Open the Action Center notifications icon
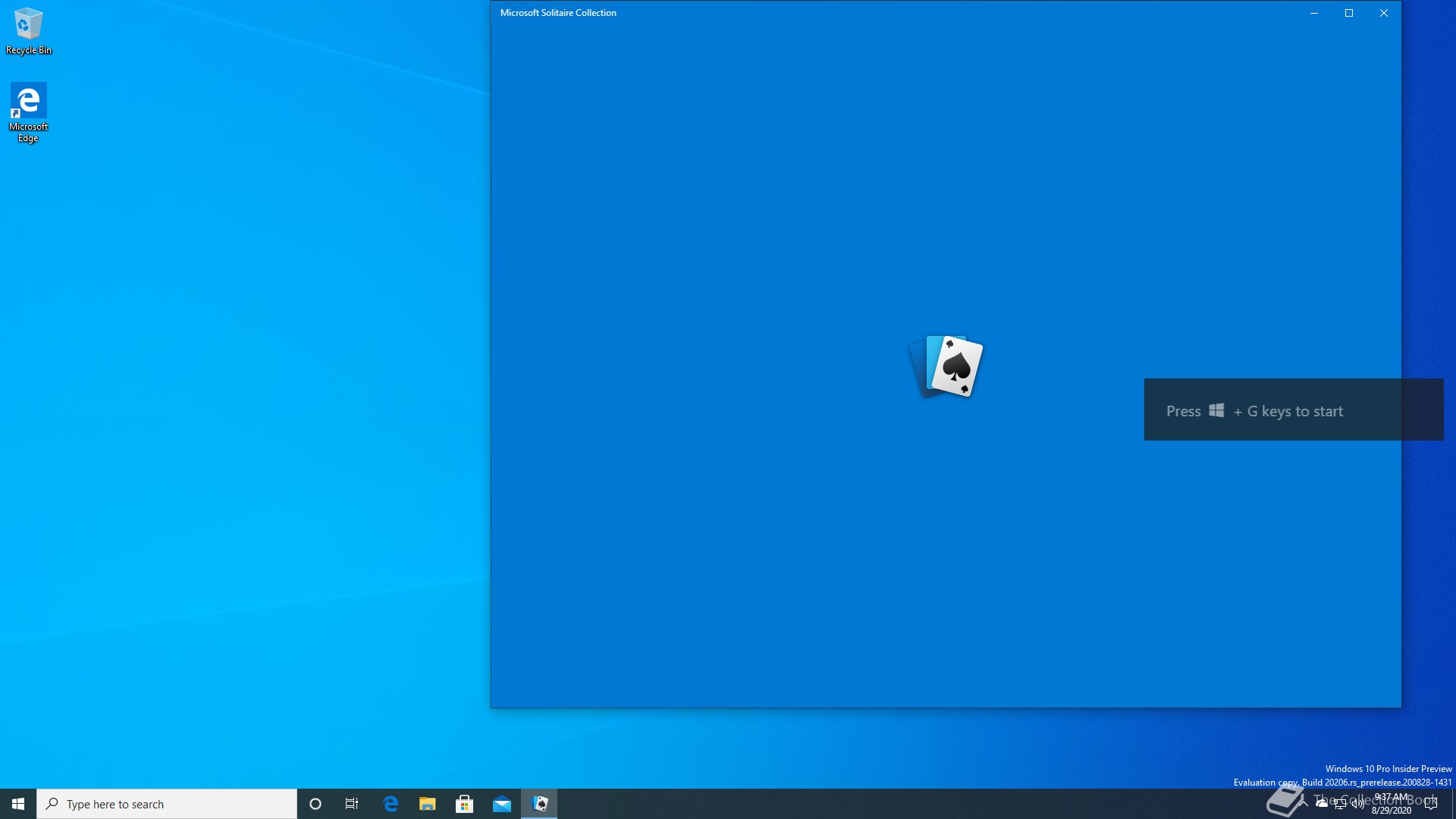This screenshot has height=819, width=1456. point(1432,804)
